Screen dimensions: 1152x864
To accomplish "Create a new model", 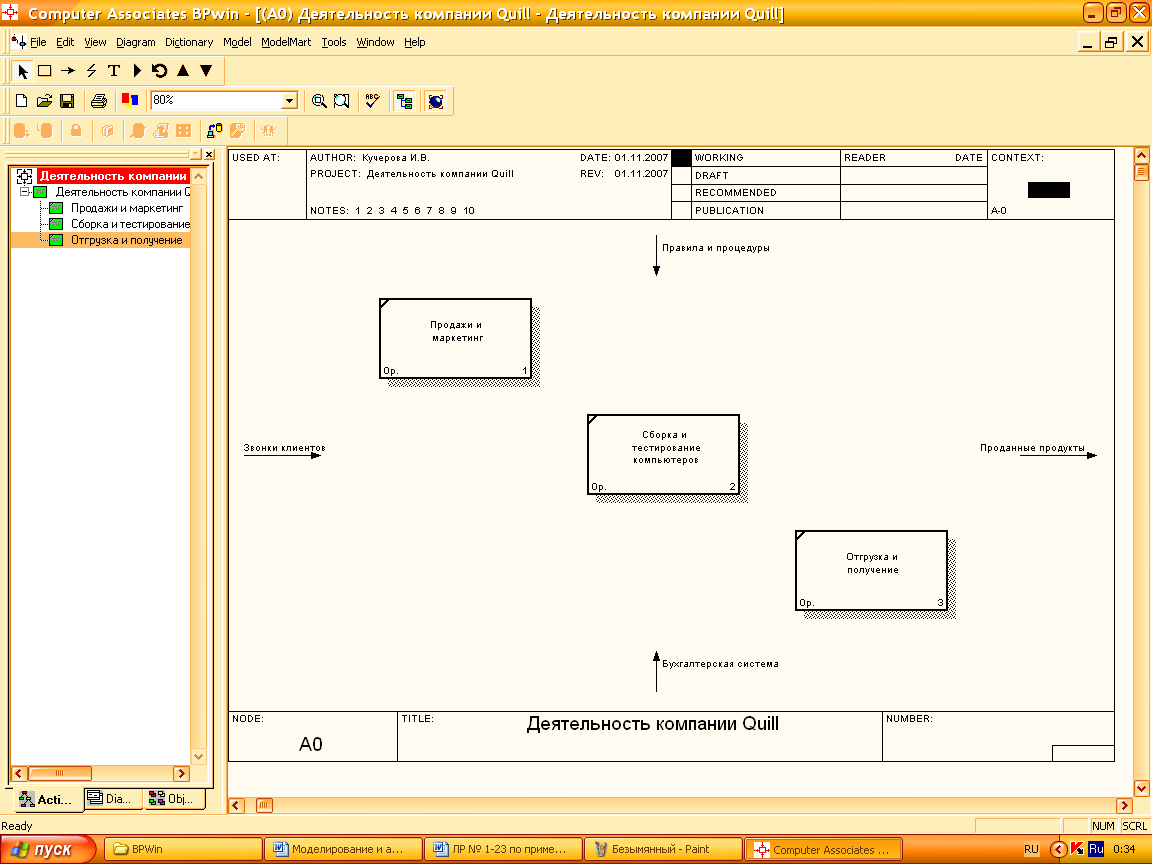I will point(21,101).
